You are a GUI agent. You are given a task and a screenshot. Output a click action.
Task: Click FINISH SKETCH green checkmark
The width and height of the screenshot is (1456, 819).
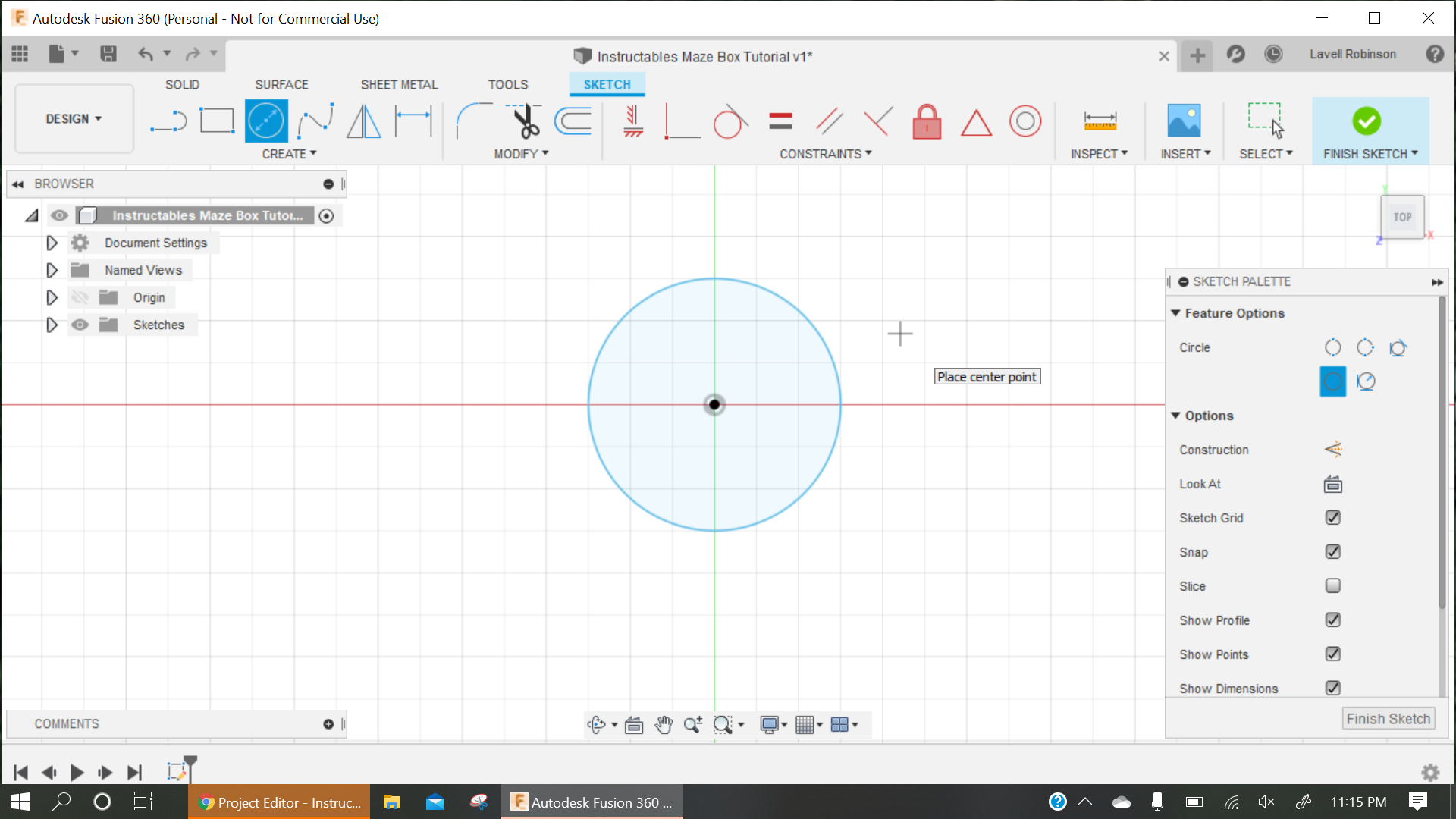tap(1367, 121)
